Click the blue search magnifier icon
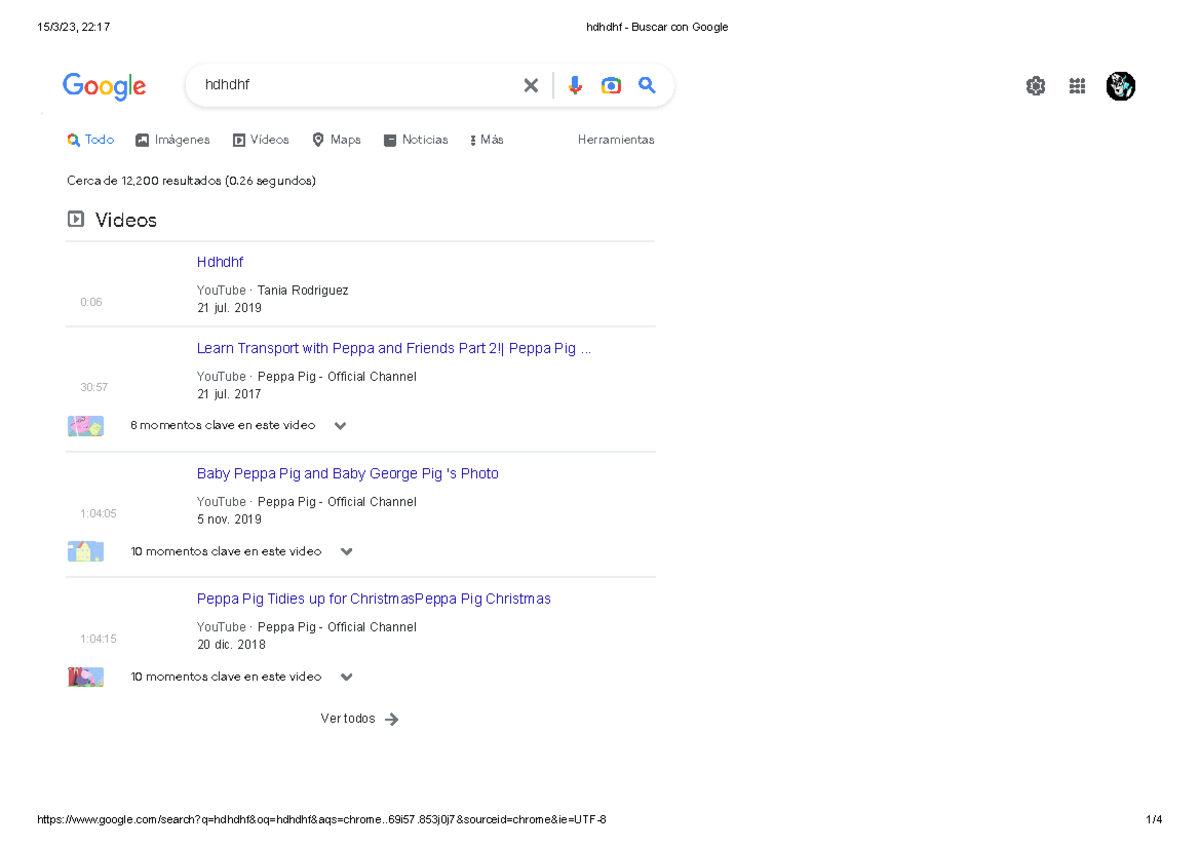 pos(647,85)
